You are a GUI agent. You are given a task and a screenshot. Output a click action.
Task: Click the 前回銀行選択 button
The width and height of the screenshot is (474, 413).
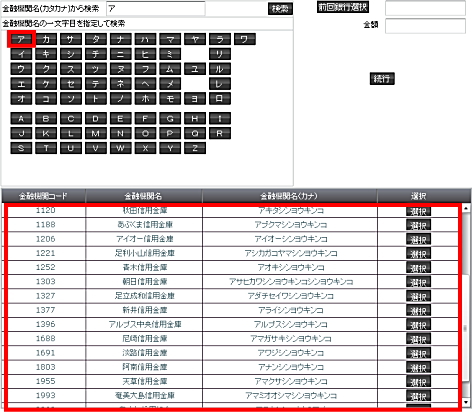pos(343,7)
